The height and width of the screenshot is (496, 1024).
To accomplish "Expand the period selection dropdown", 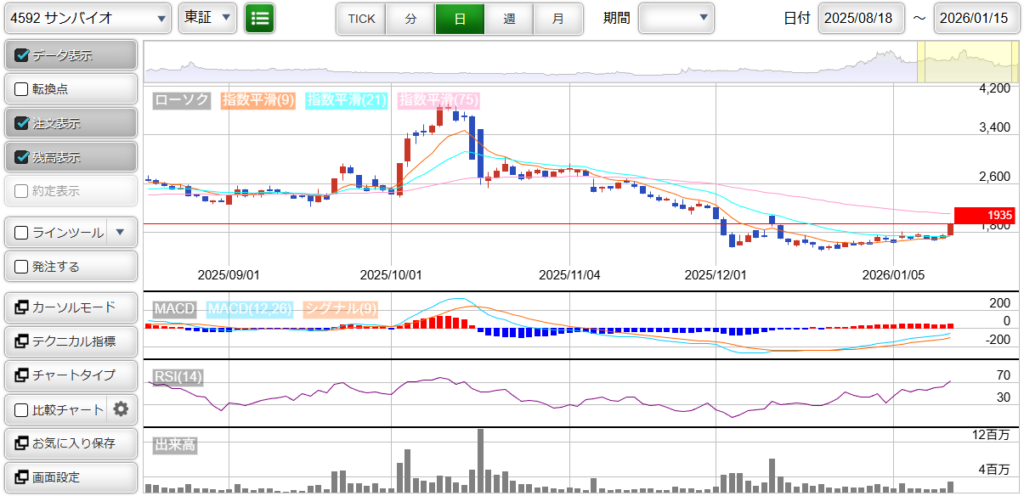I will (676, 18).
